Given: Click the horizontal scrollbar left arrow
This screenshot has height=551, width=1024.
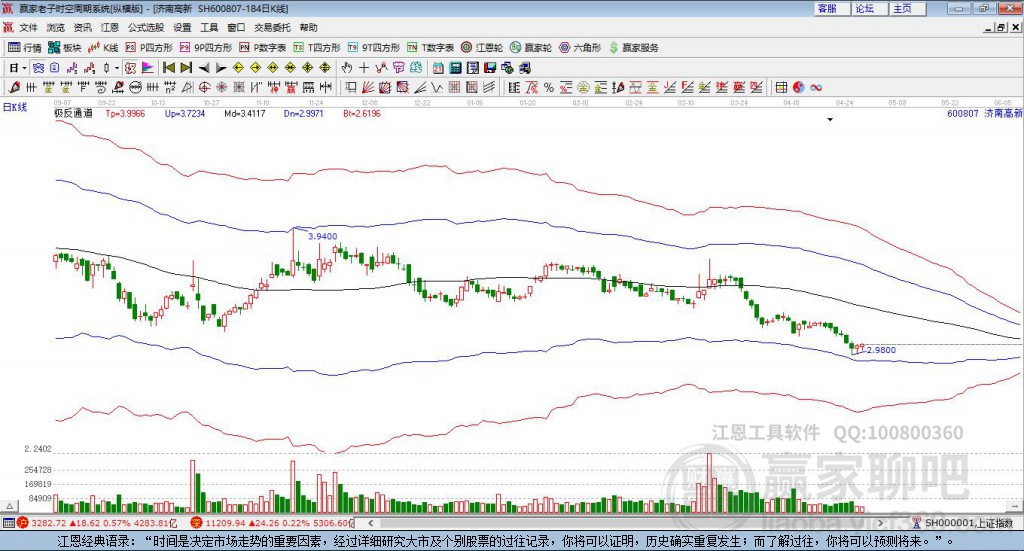Looking at the screenshot, I should [371, 523].
